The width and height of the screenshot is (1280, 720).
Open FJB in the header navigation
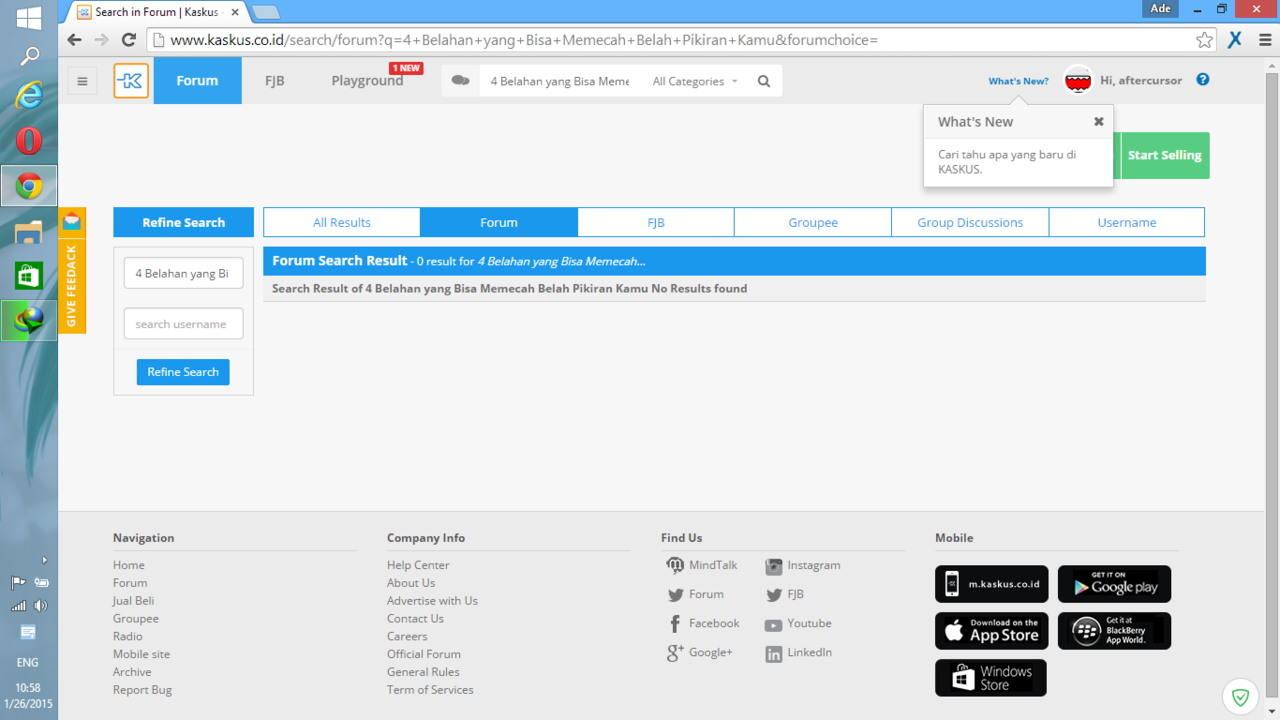[x=274, y=81]
